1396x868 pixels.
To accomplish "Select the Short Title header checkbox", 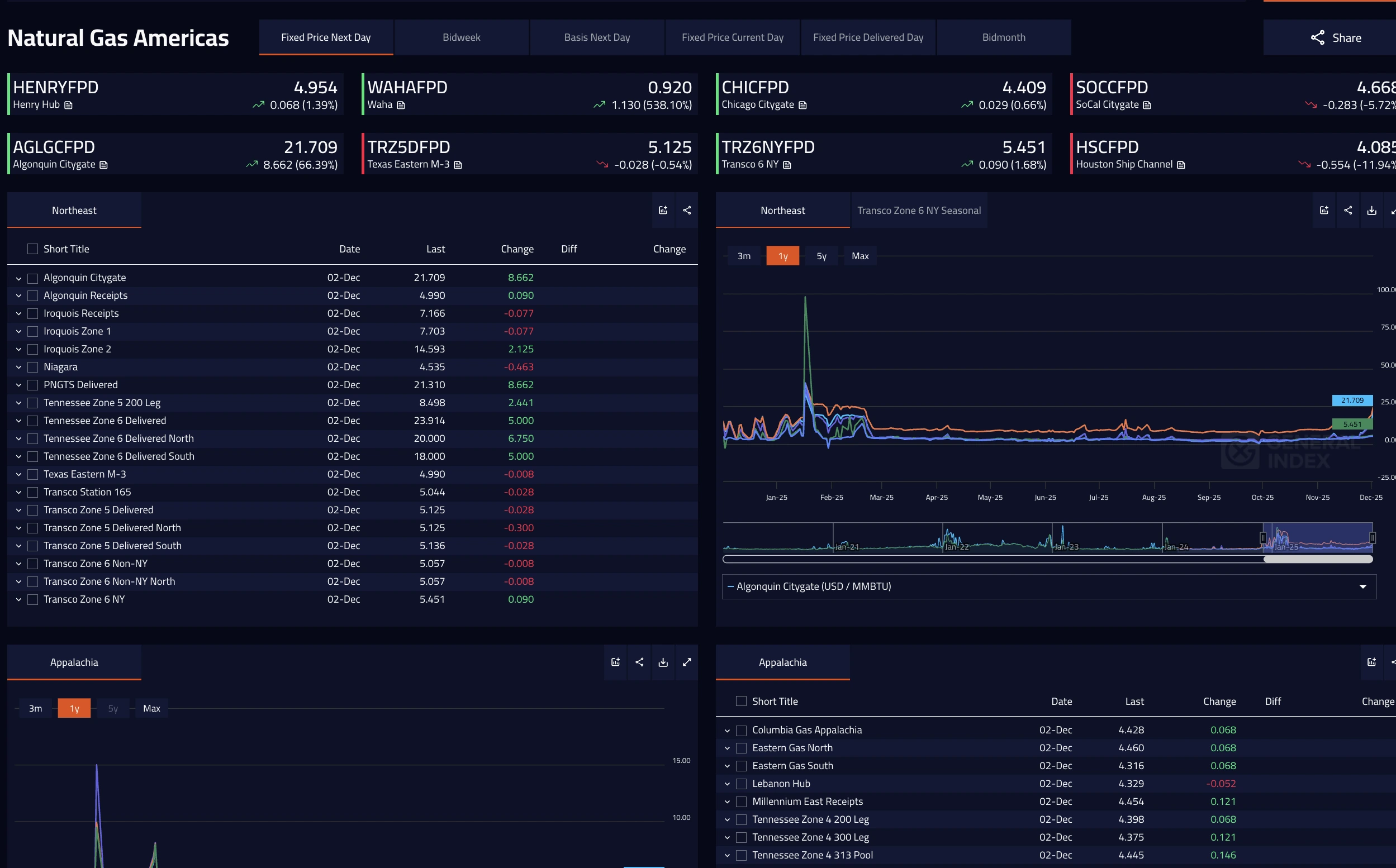I will coord(32,249).
